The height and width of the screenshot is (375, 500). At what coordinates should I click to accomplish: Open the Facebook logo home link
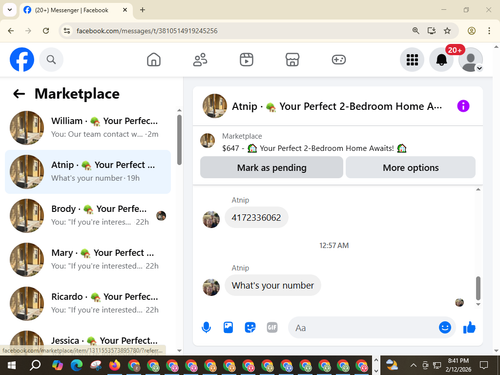(x=22, y=60)
